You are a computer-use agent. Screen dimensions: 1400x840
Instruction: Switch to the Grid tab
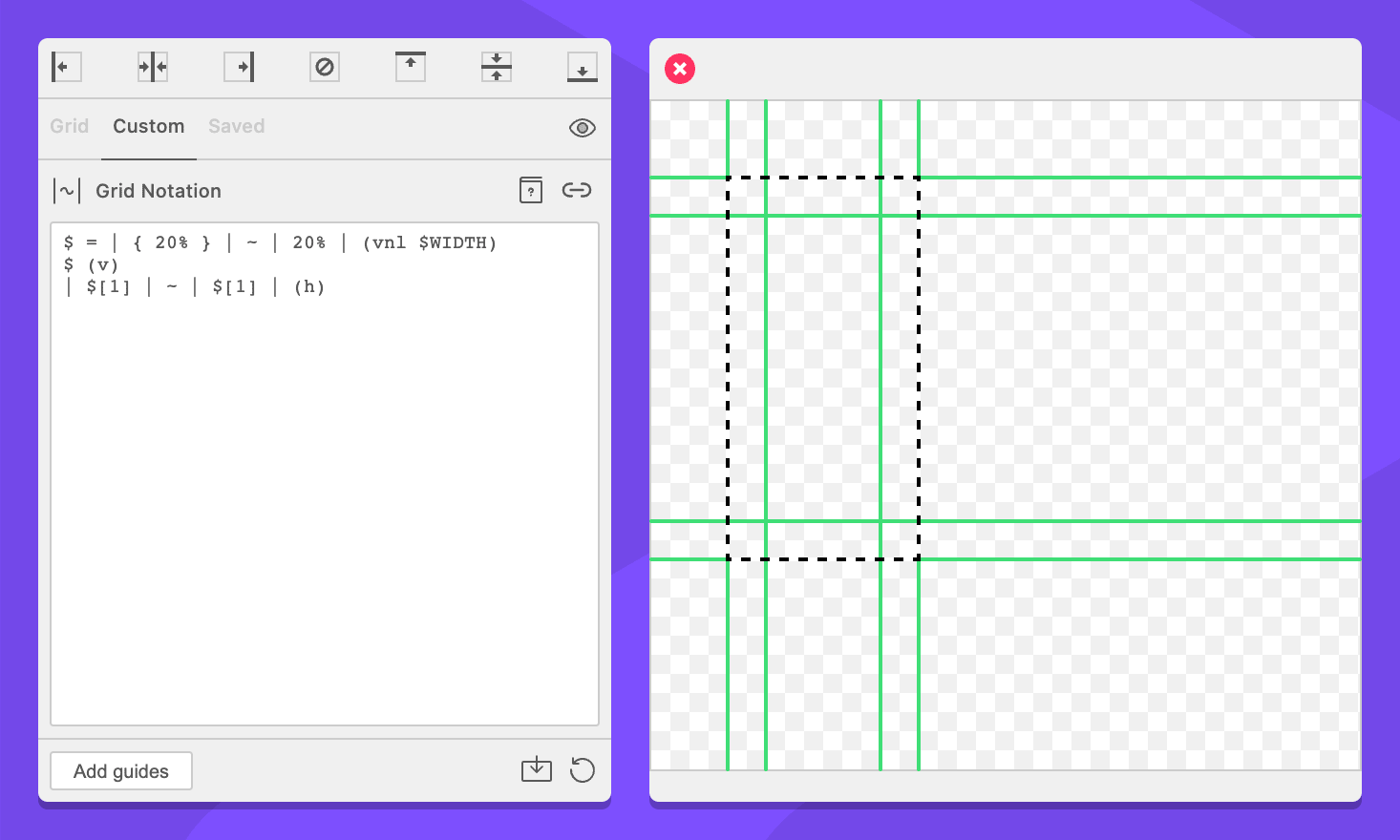point(70,126)
